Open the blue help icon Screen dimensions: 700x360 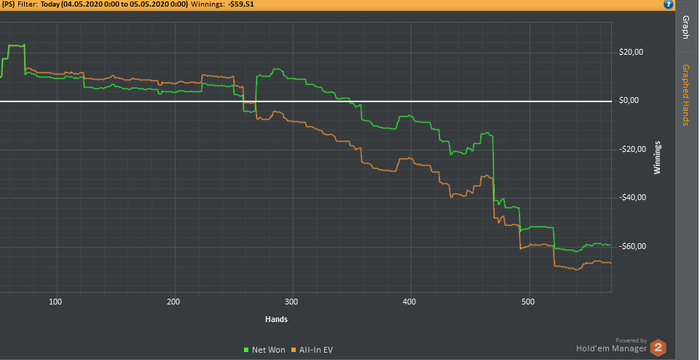coord(668,4)
